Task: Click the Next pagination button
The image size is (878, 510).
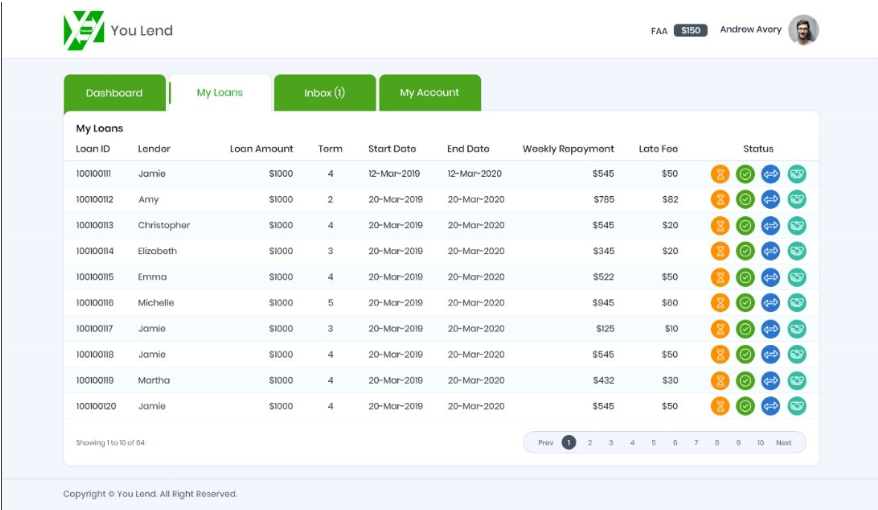Action: point(783,443)
